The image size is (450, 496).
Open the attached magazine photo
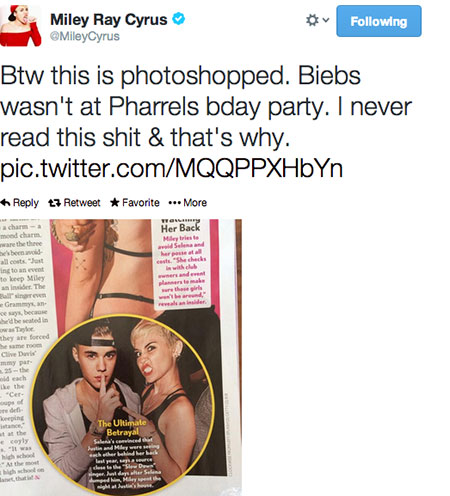coord(121,357)
